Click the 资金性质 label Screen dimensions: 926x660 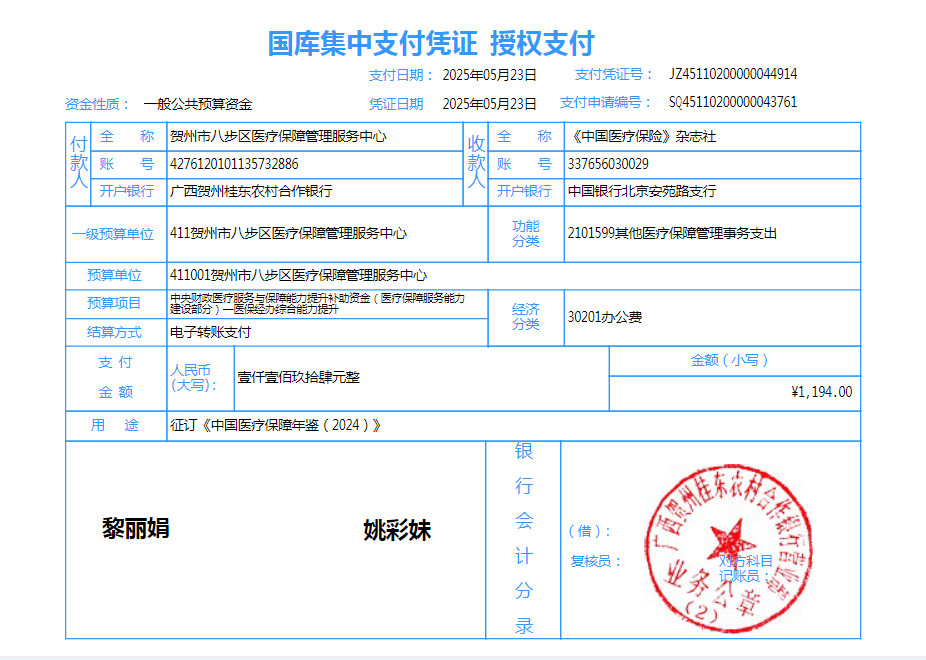click(97, 104)
